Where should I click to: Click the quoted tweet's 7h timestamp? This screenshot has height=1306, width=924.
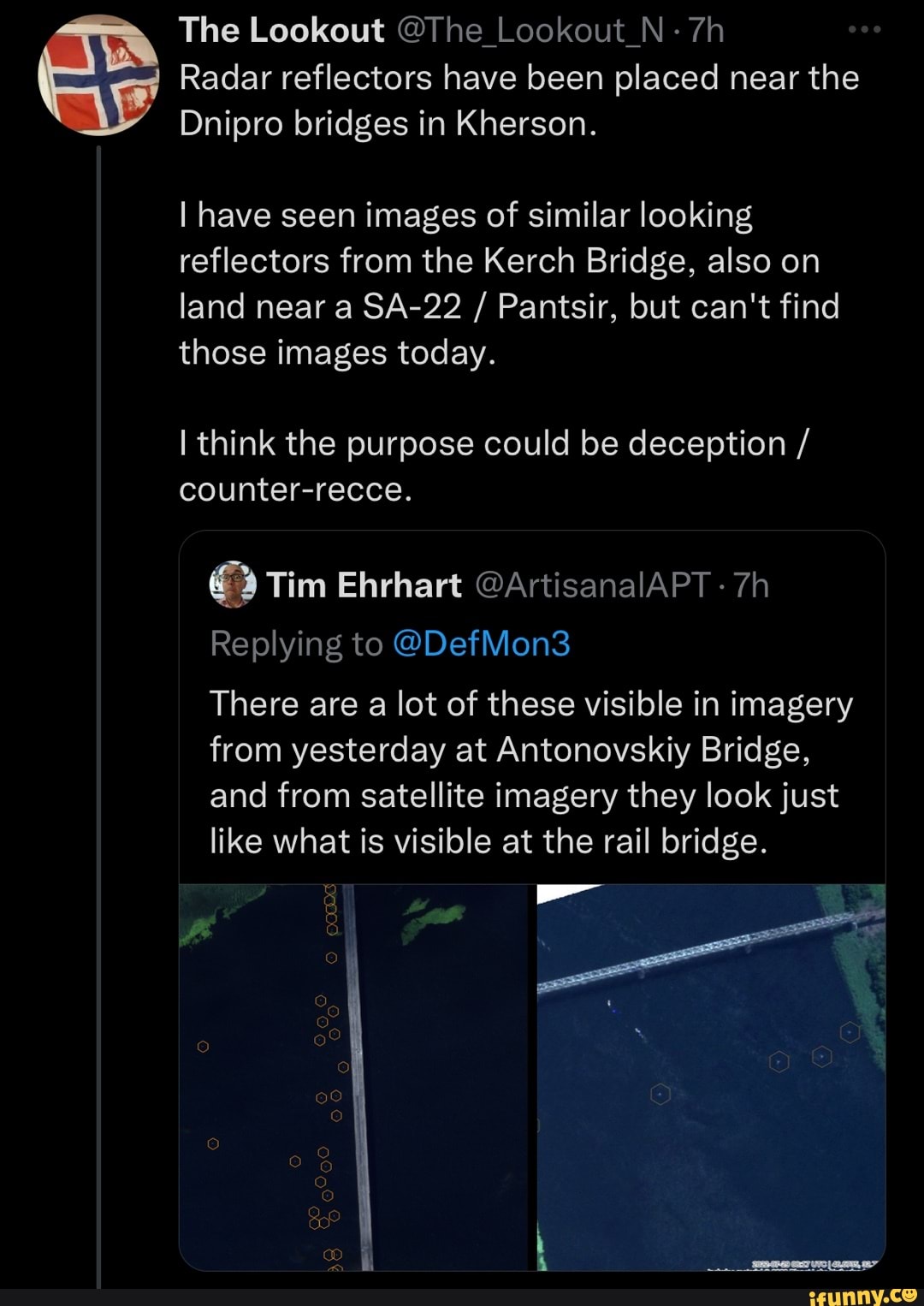[x=751, y=585]
